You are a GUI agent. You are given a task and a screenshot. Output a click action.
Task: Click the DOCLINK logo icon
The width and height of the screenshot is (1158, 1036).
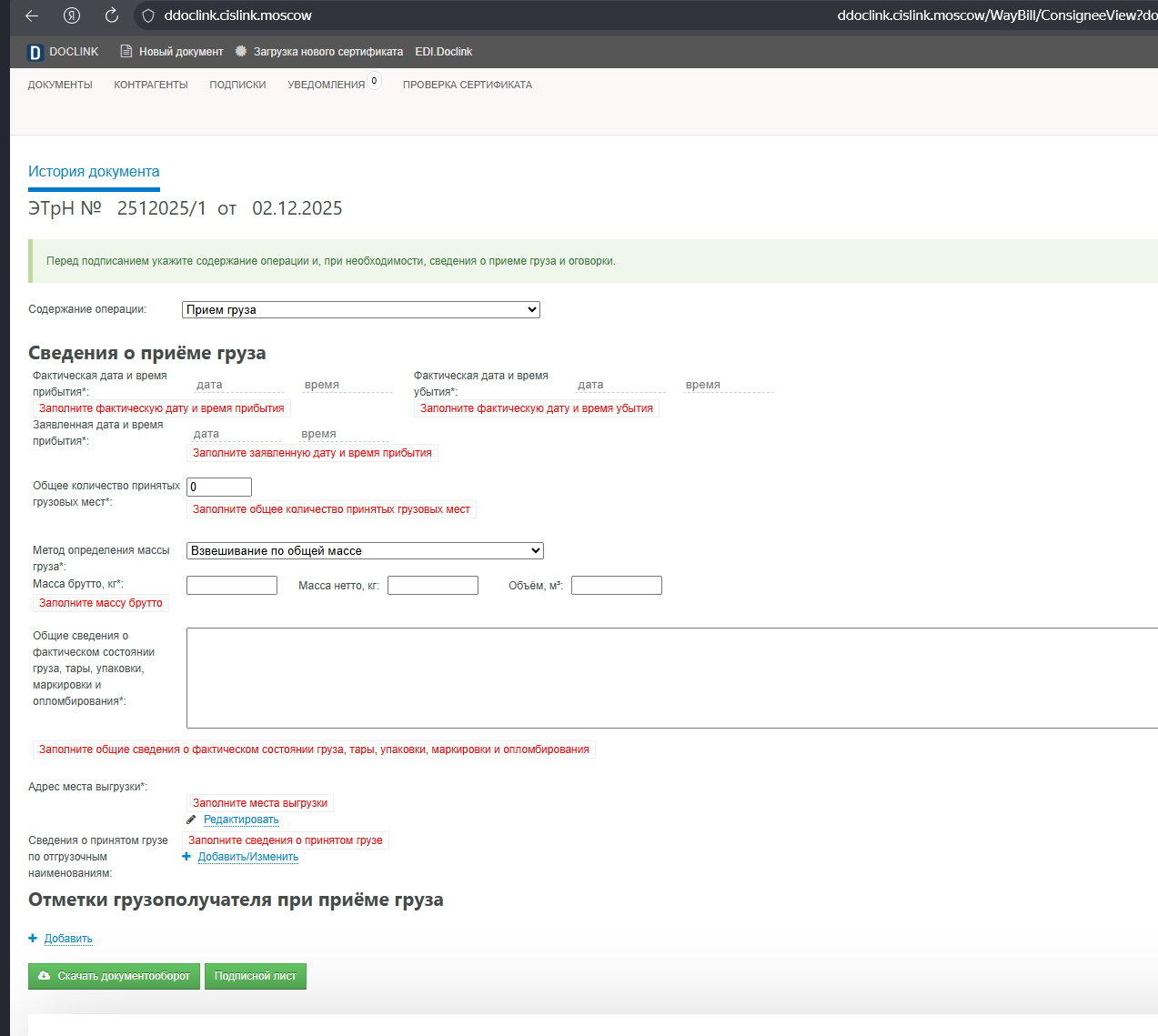(35, 52)
